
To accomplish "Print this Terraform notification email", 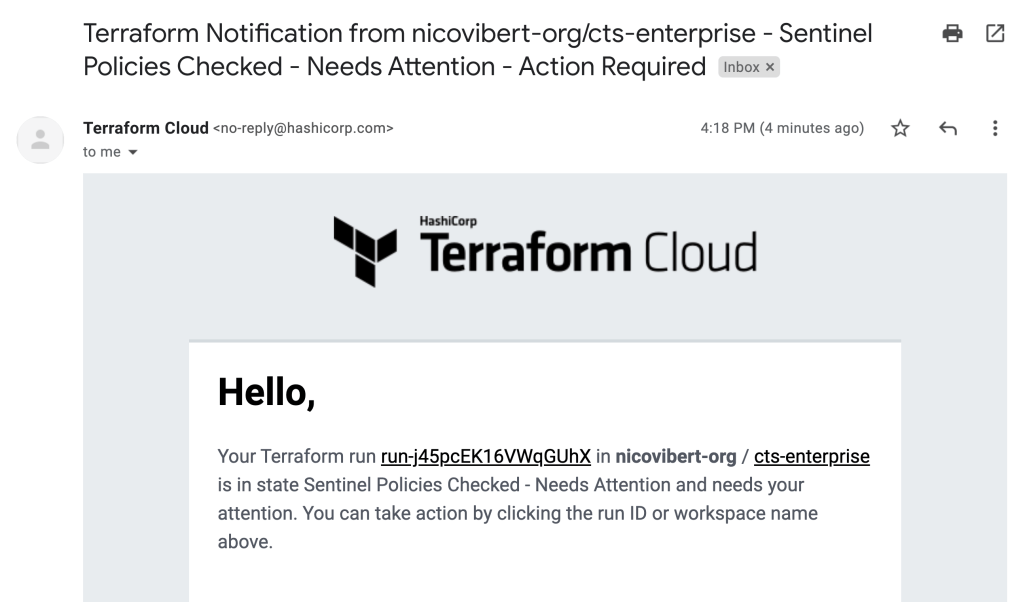I will (953, 34).
